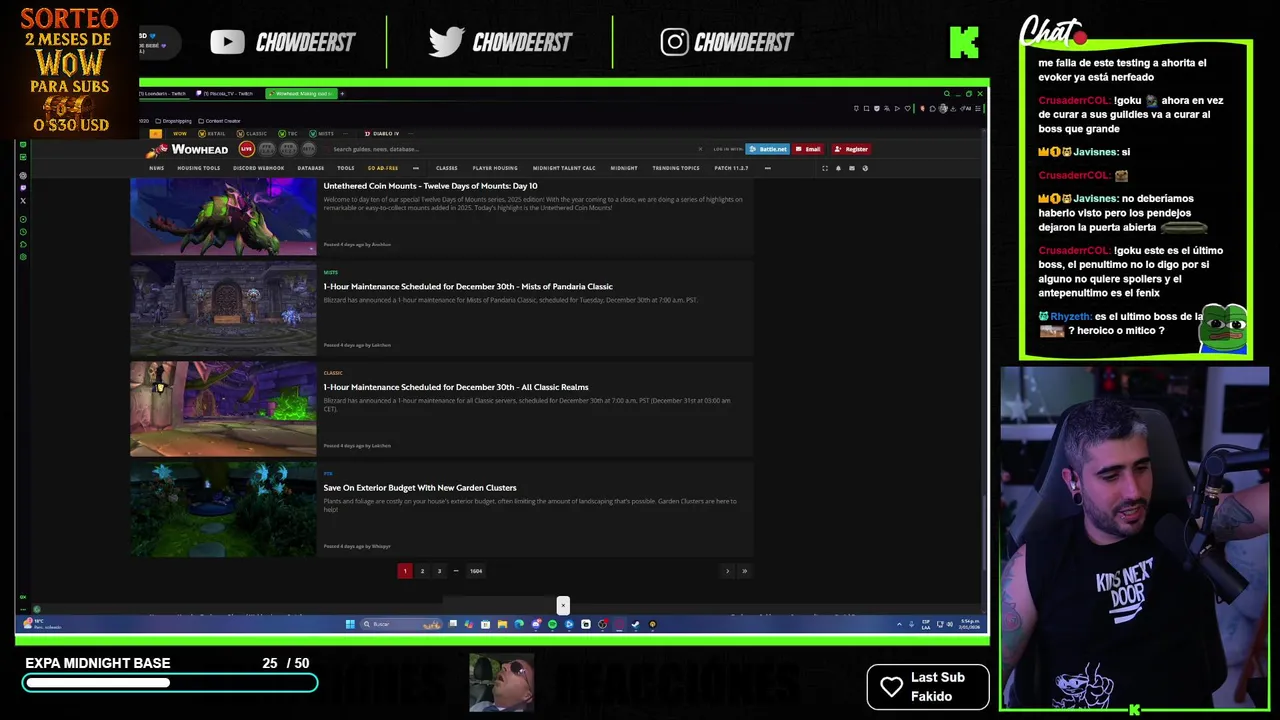Open Spotify from the taskbar
This screenshot has height=720, width=1280.
click(x=552, y=624)
